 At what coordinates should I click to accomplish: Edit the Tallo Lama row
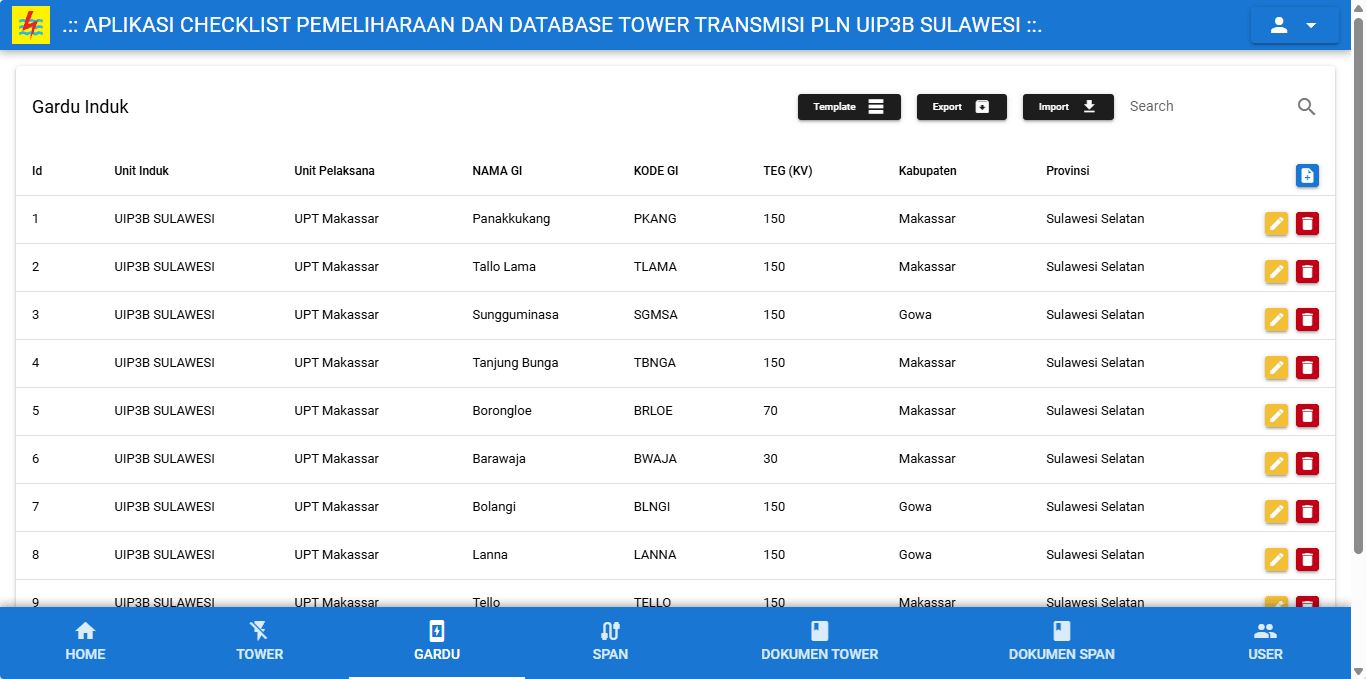tap(1276, 272)
